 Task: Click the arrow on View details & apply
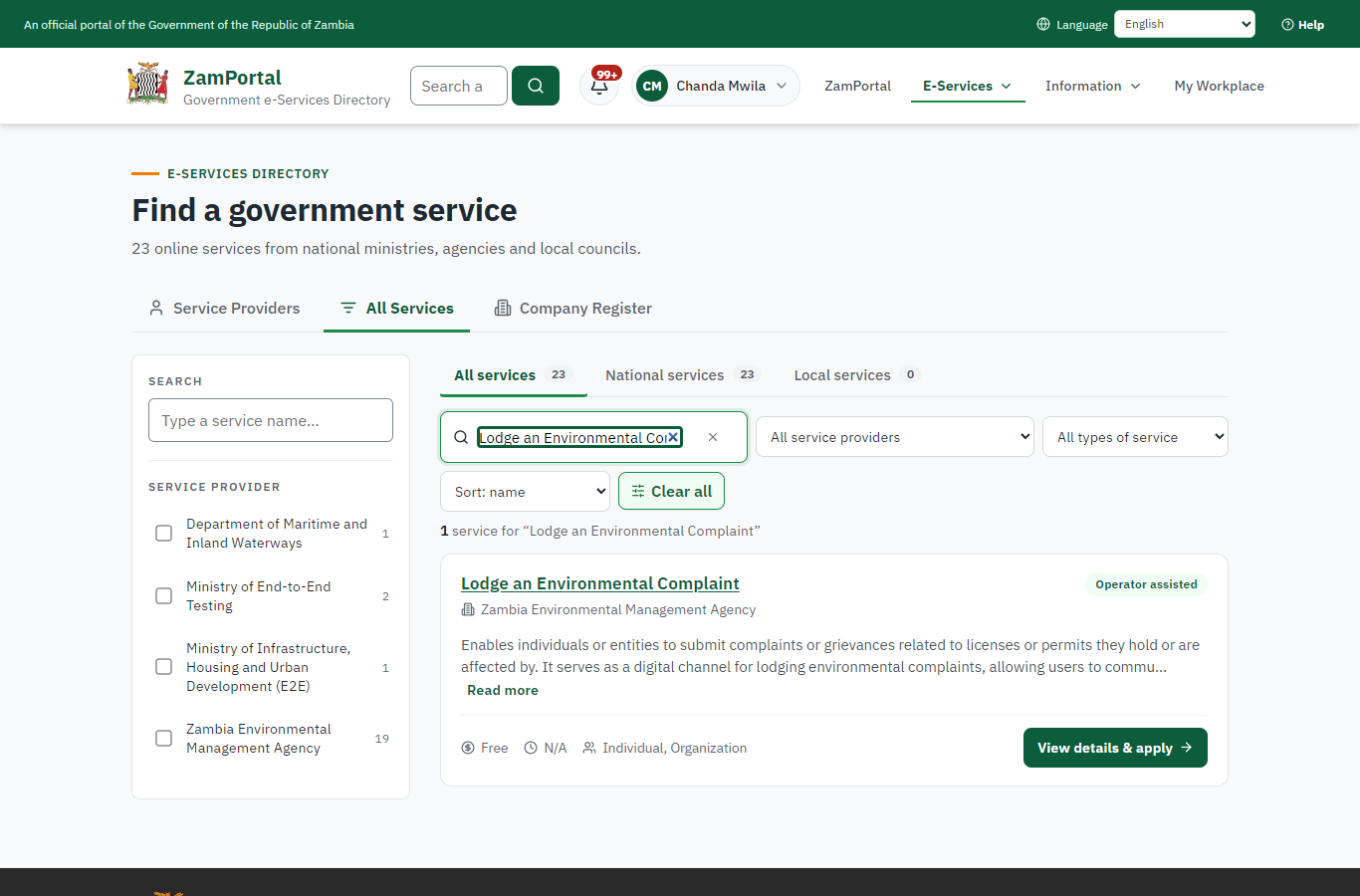[x=1186, y=748]
